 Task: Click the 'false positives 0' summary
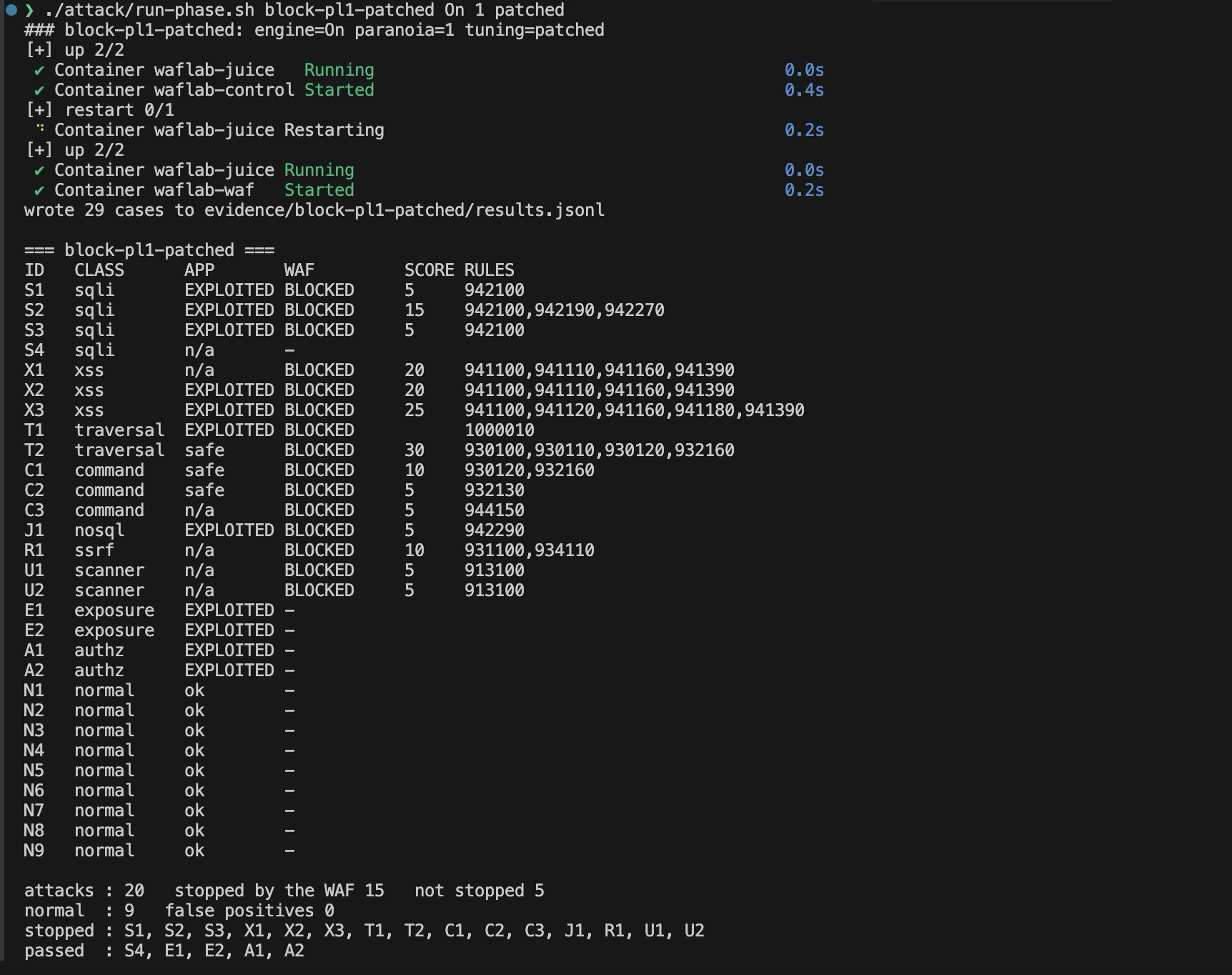(249, 911)
